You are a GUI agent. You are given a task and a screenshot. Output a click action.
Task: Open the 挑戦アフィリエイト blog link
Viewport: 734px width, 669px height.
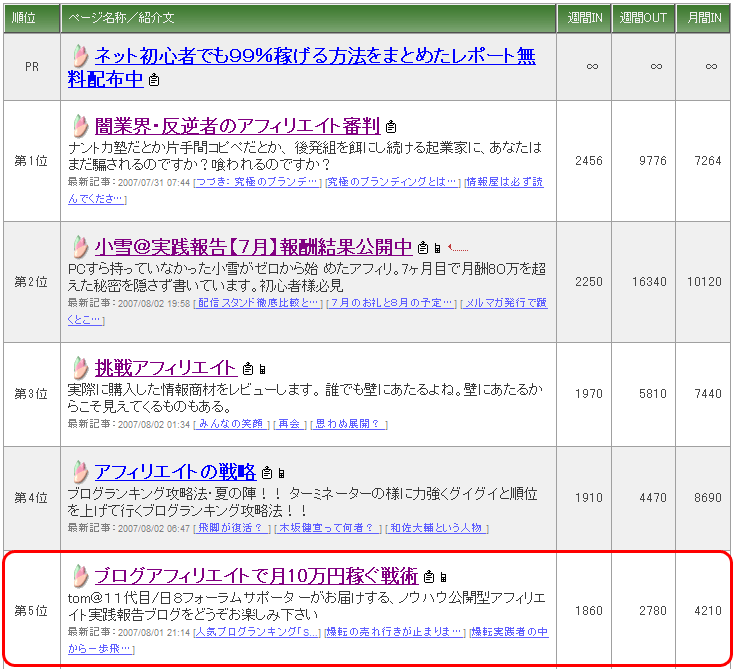point(166,368)
